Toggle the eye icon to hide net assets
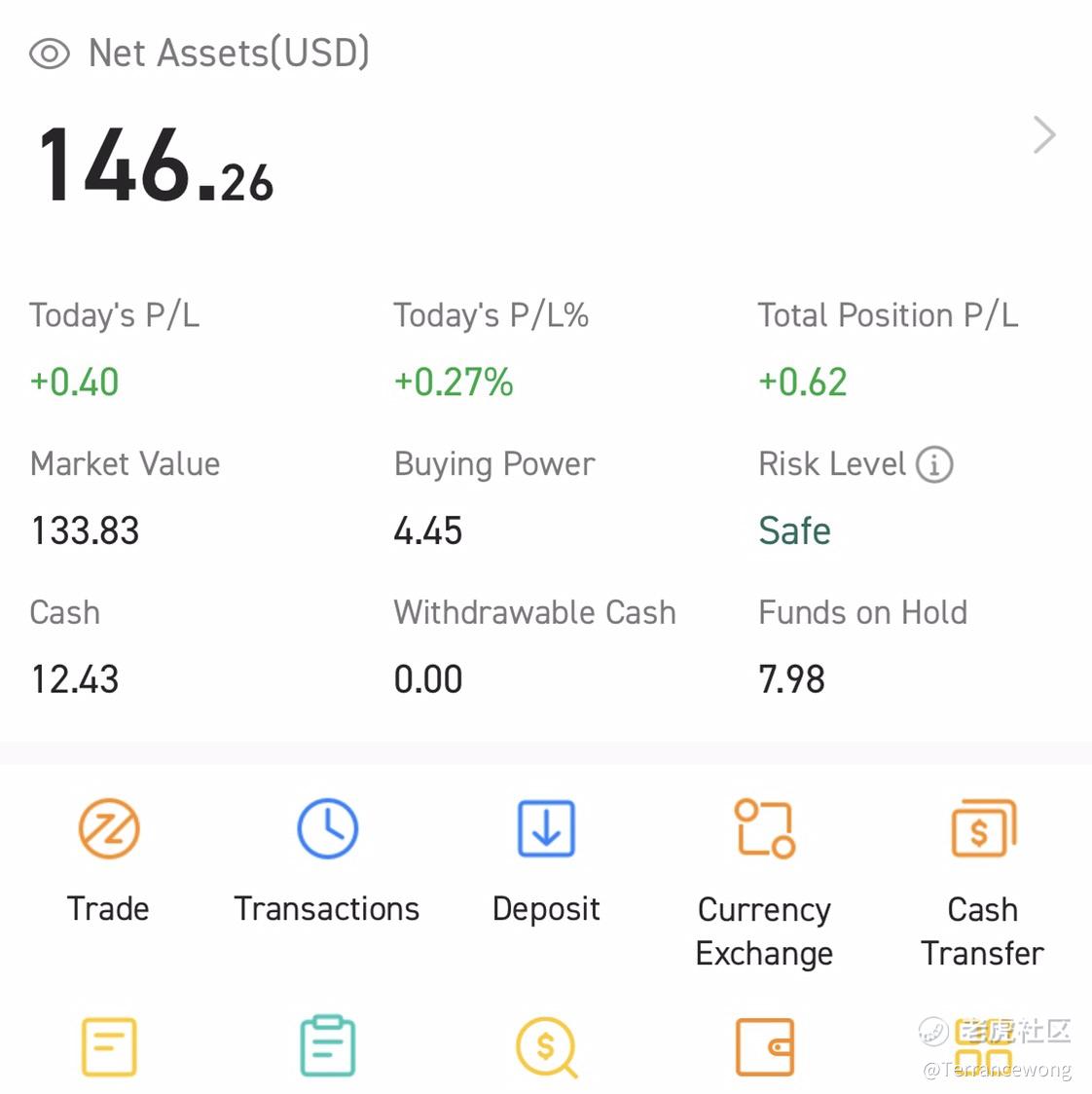The width and height of the screenshot is (1092, 1094). click(x=50, y=54)
